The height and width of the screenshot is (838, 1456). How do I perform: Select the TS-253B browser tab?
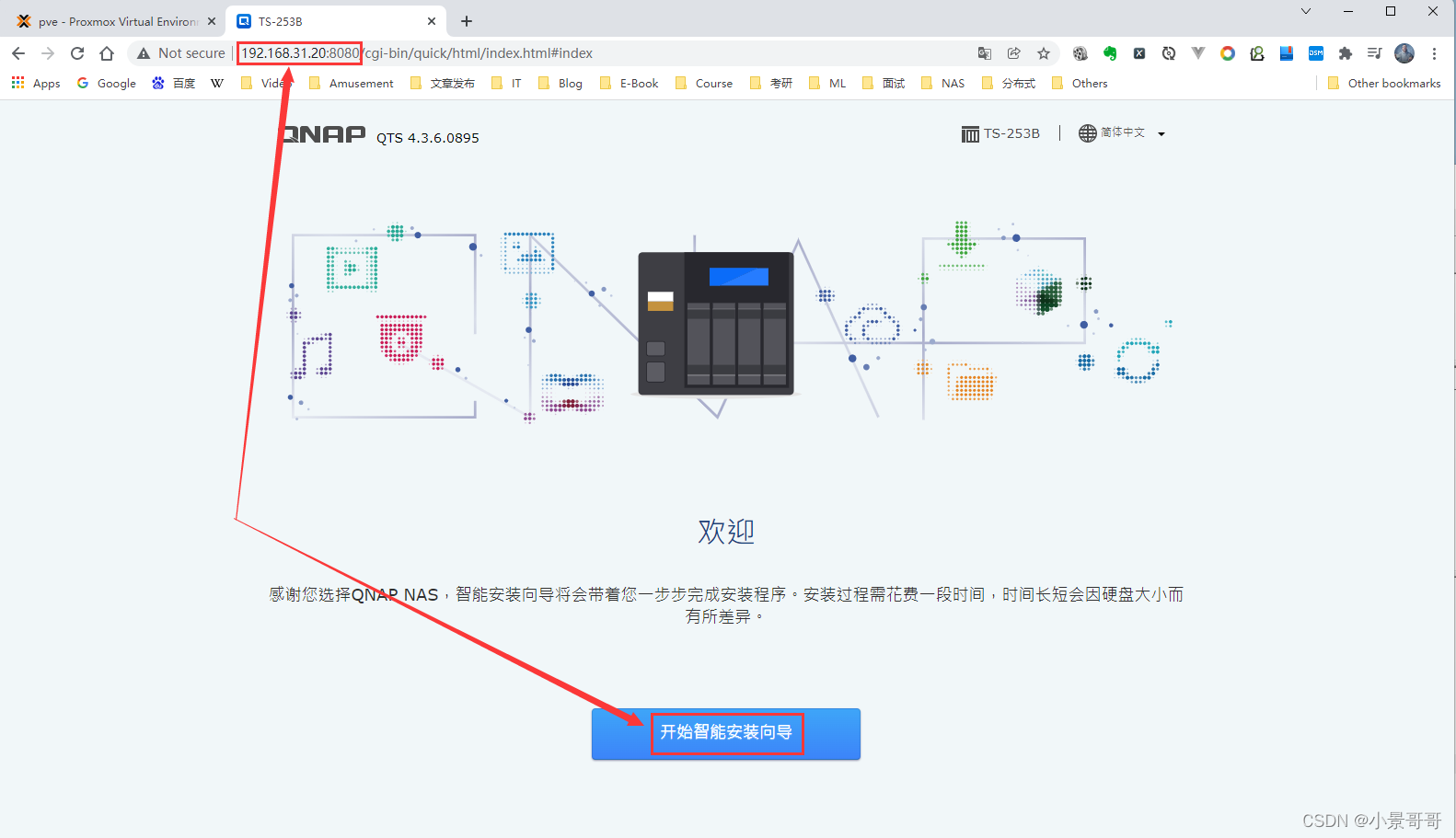click(x=336, y=21)
